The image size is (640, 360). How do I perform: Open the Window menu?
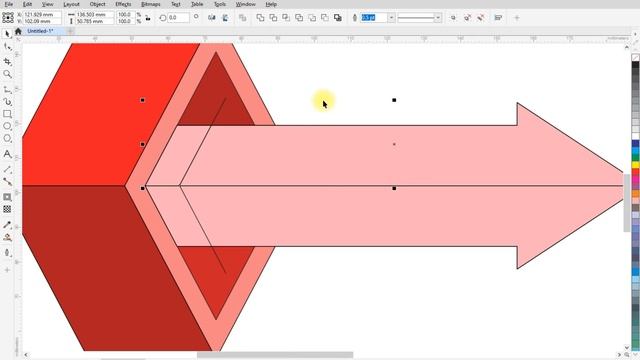pos(246,4)
